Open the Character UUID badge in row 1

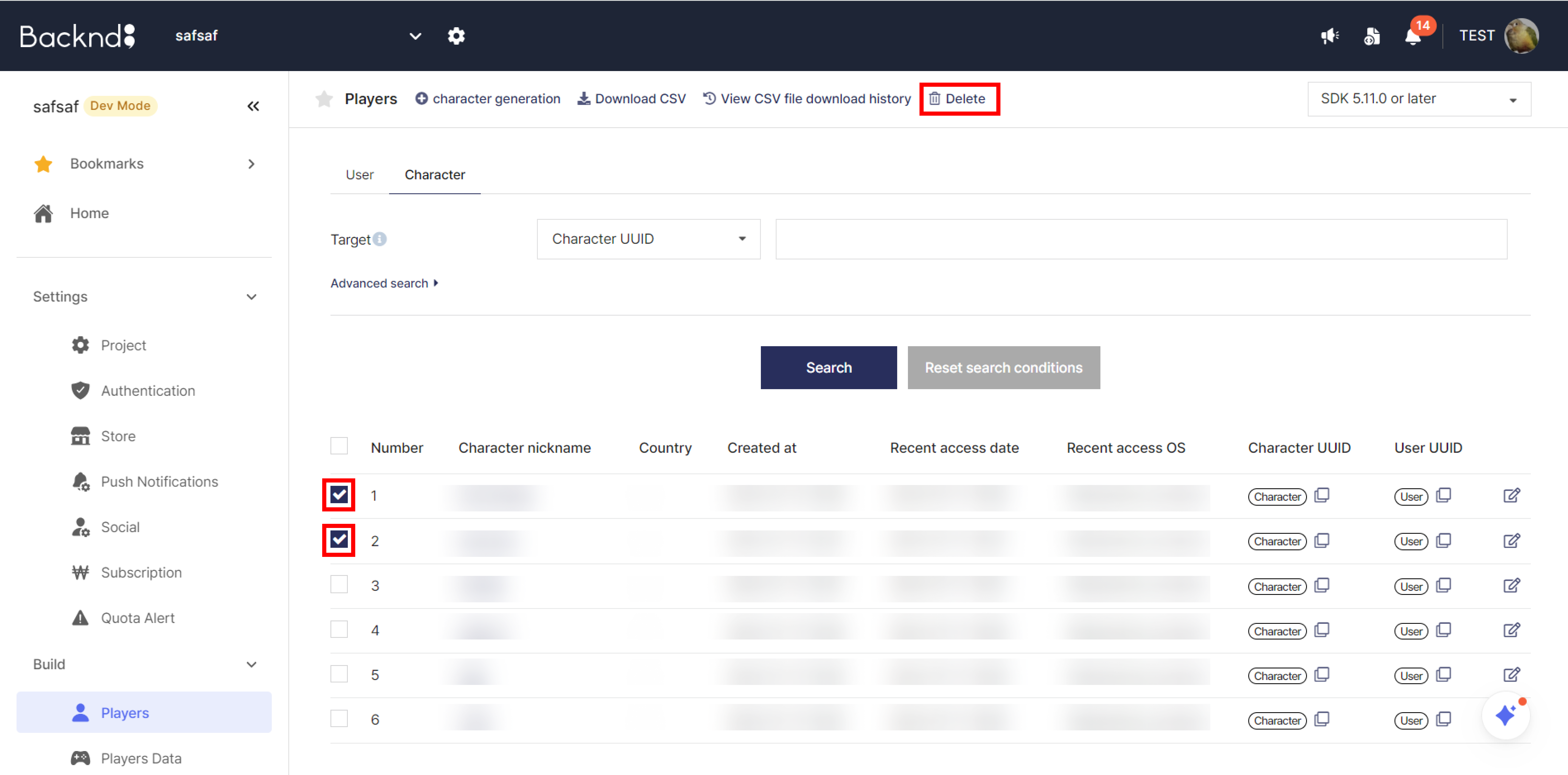(x=1277, y=497)
